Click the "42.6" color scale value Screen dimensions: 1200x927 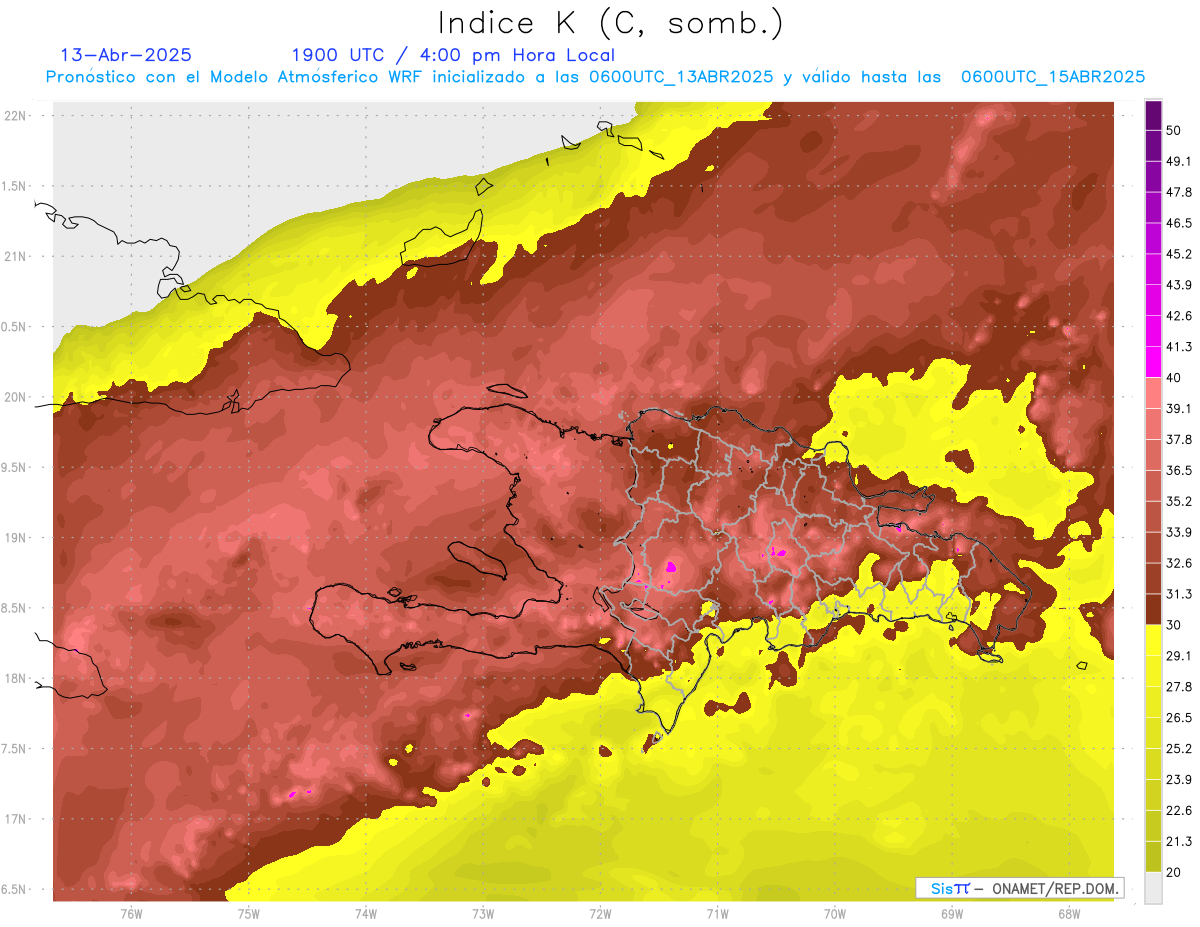[1179, 316]
